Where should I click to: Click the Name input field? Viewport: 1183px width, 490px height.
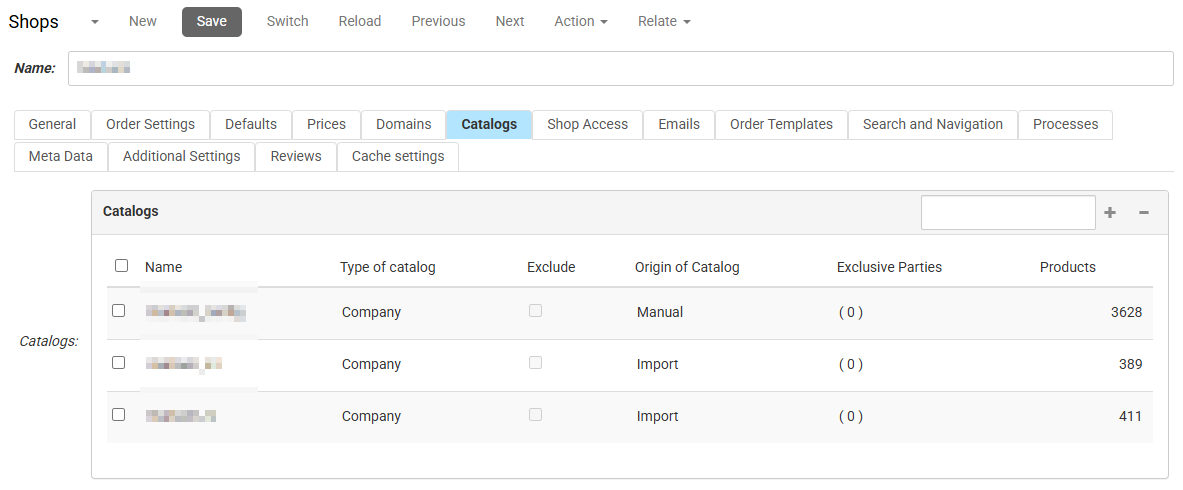(620, 69)
